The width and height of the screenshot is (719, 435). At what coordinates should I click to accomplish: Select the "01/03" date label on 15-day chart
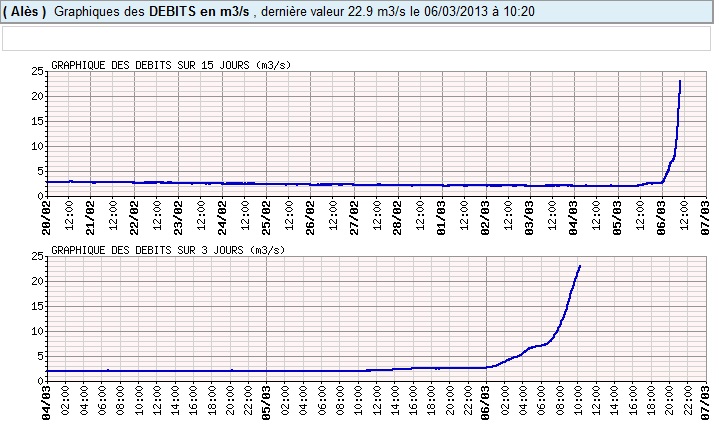[x=442, y=218]
